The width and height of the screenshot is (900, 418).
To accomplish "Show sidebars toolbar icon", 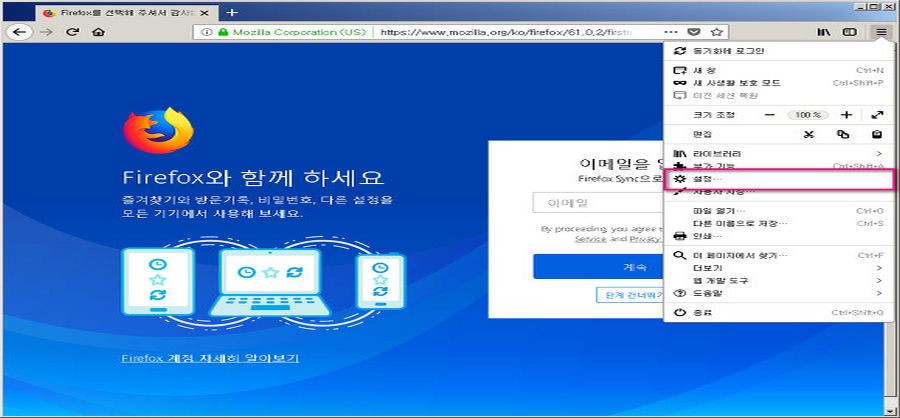I will point(849,32).
